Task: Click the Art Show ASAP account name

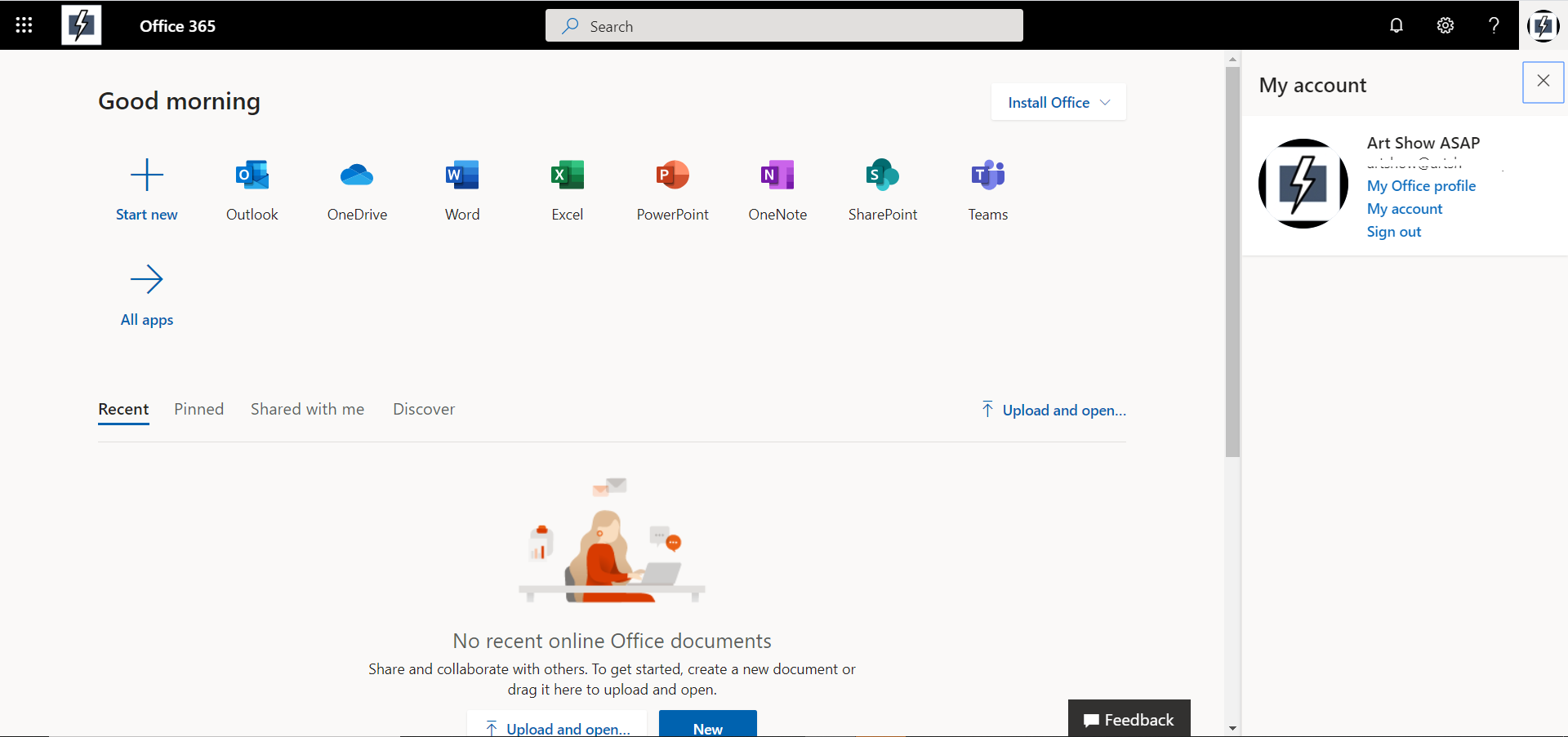Action: click(1423, 142)
